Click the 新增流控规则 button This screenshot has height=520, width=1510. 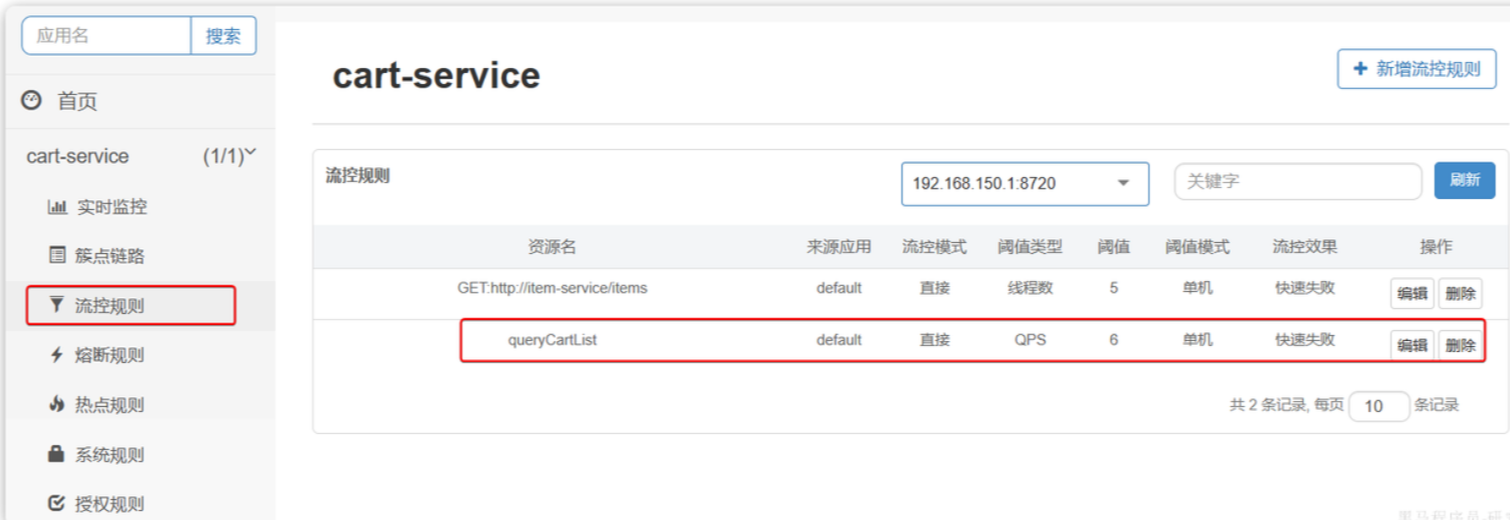click(1416, 69)
